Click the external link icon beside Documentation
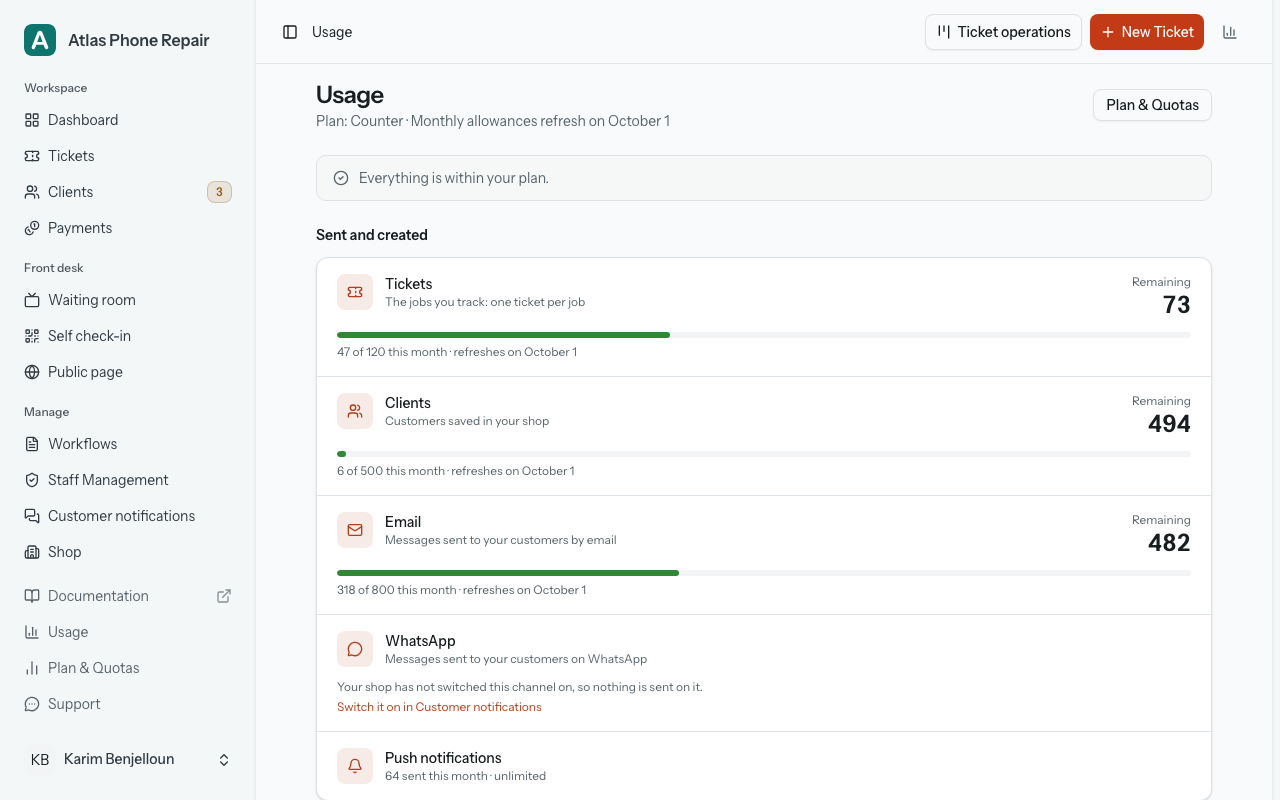 click(x=224, y=596)
